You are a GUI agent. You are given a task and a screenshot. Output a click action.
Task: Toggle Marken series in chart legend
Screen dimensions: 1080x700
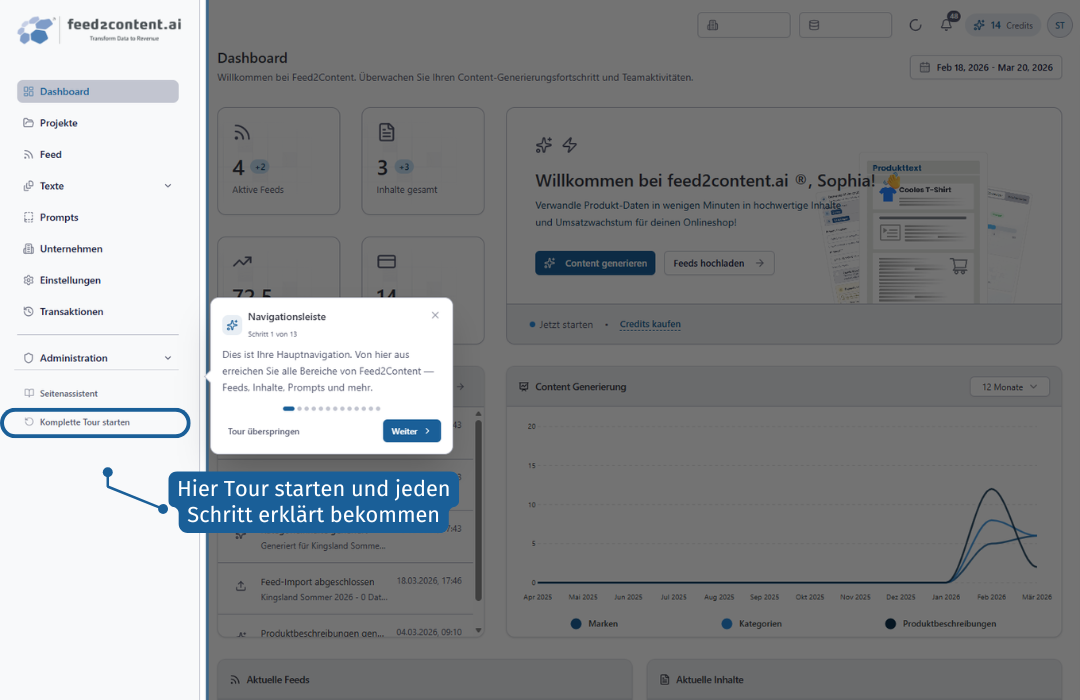coord(594,624)
